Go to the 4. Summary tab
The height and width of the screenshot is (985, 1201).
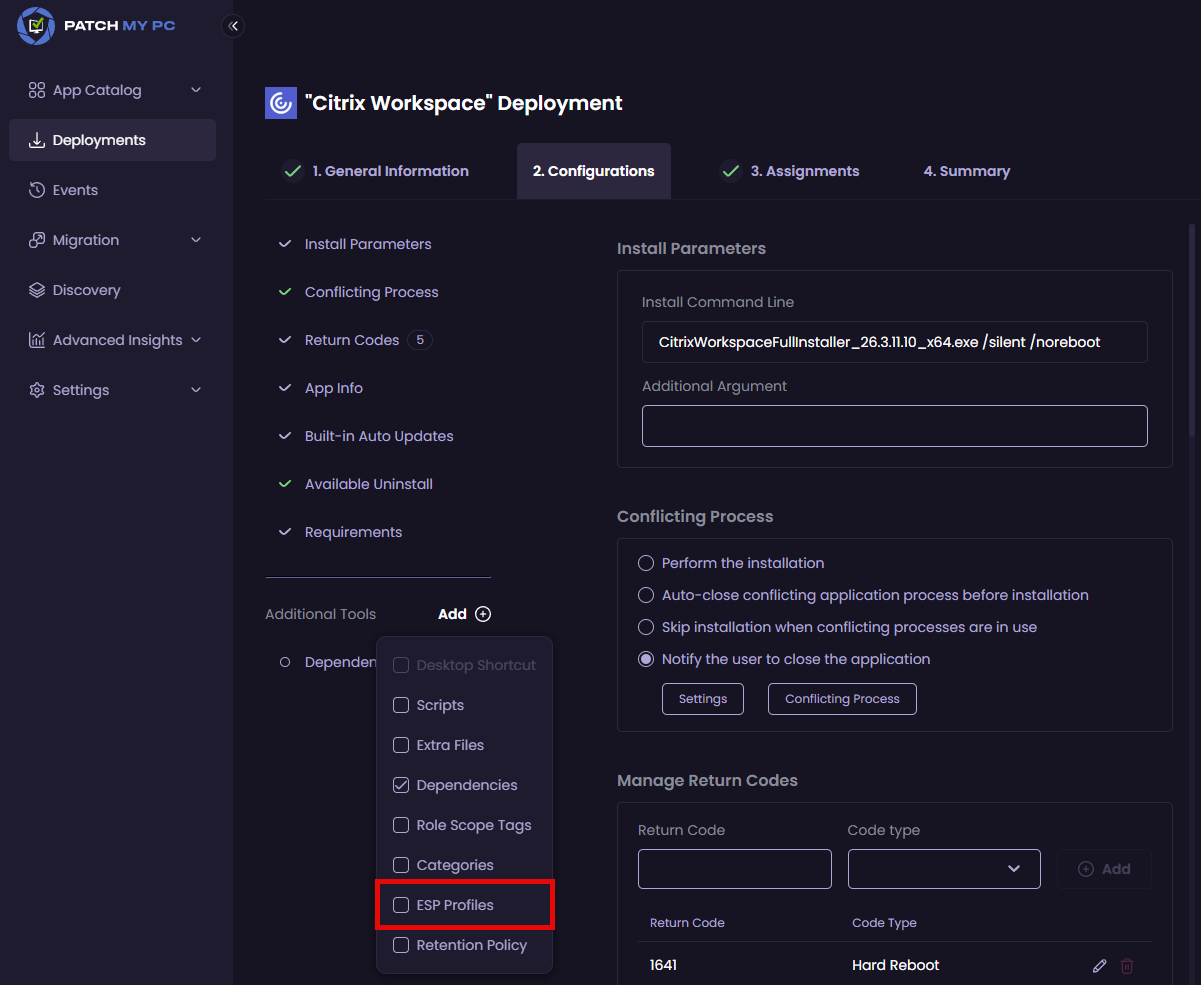tap(966, 171)
